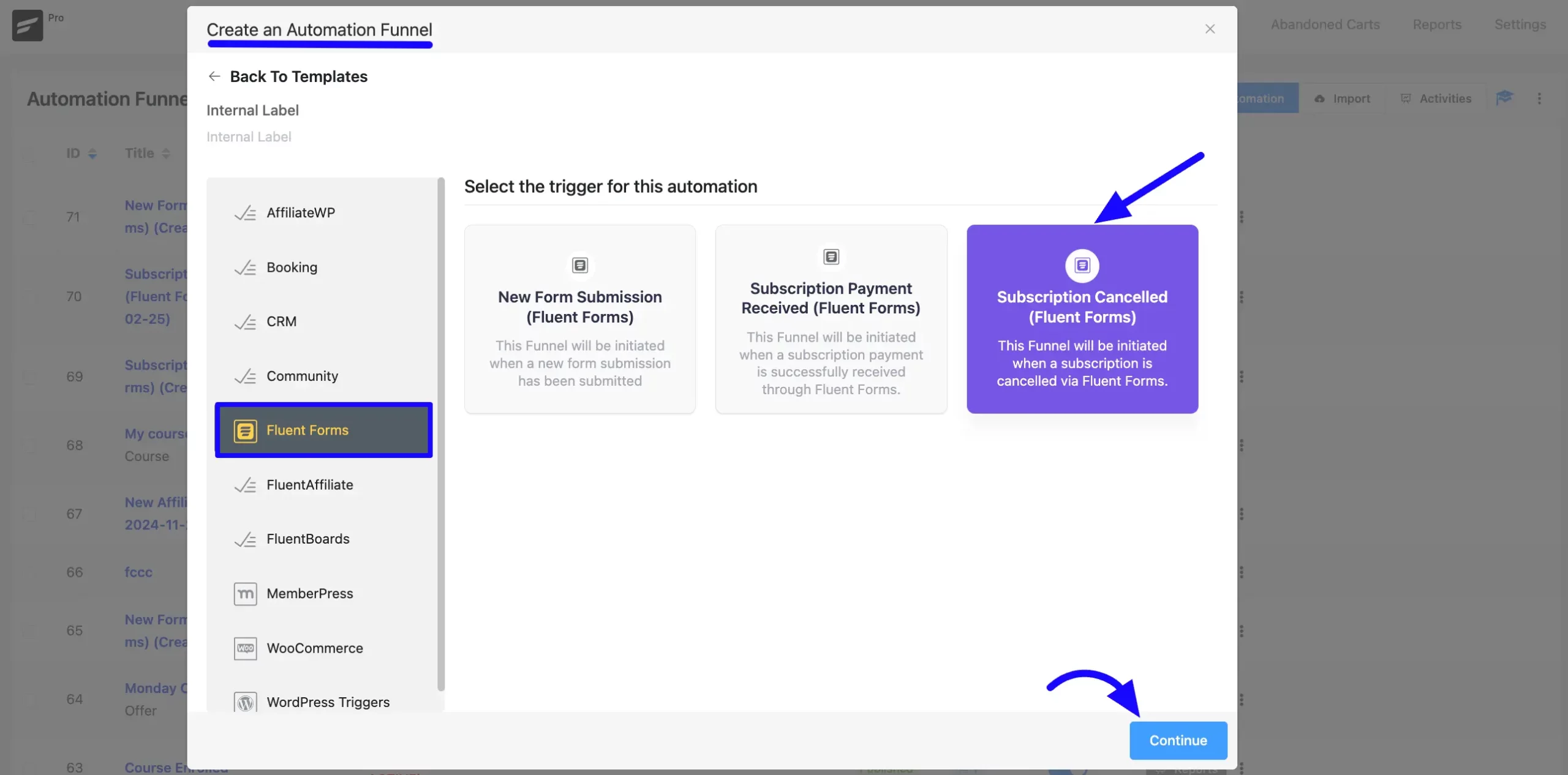Screen dimensions: 1568x775
Task: Click the Continue button
Action: [1178, 740]
